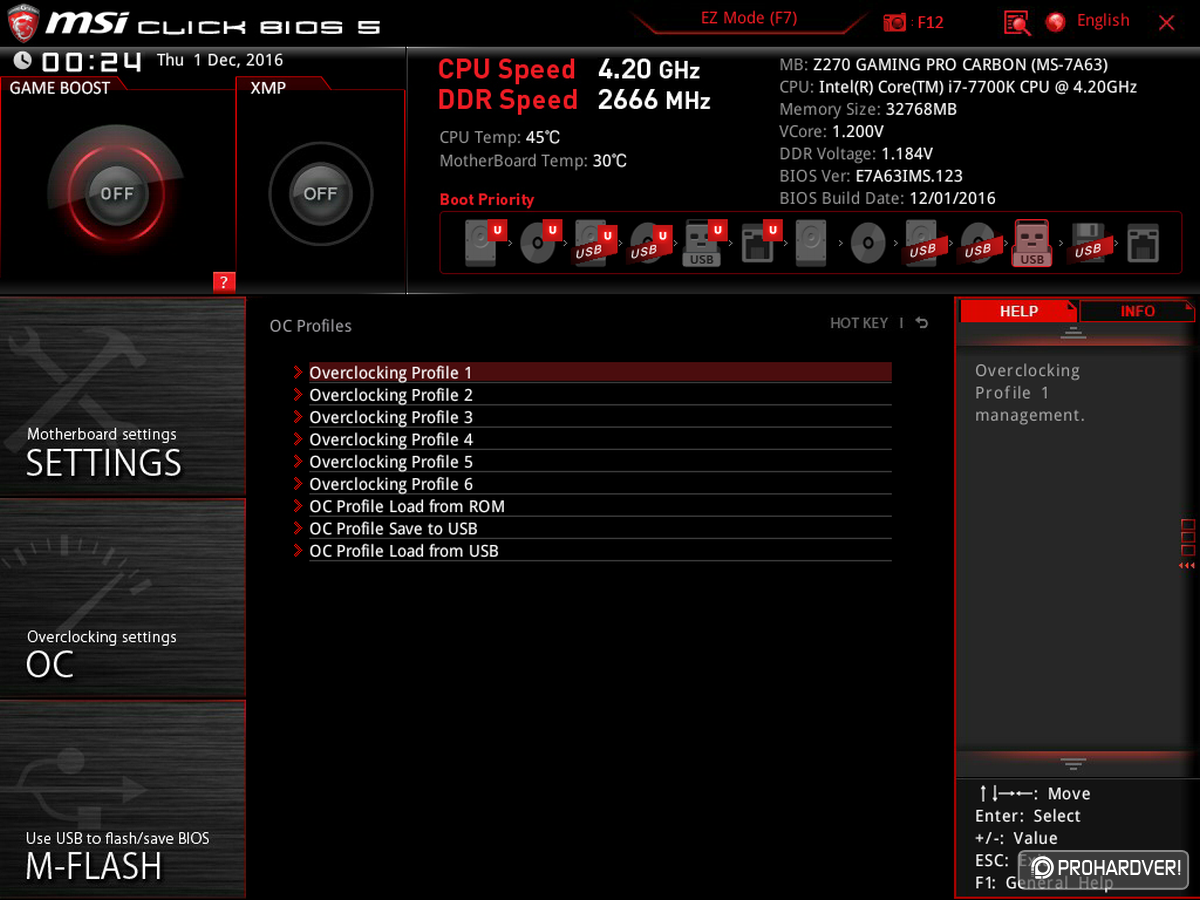Open the OC overclocking settings section

pyautogui.click(x=122, y=598)
